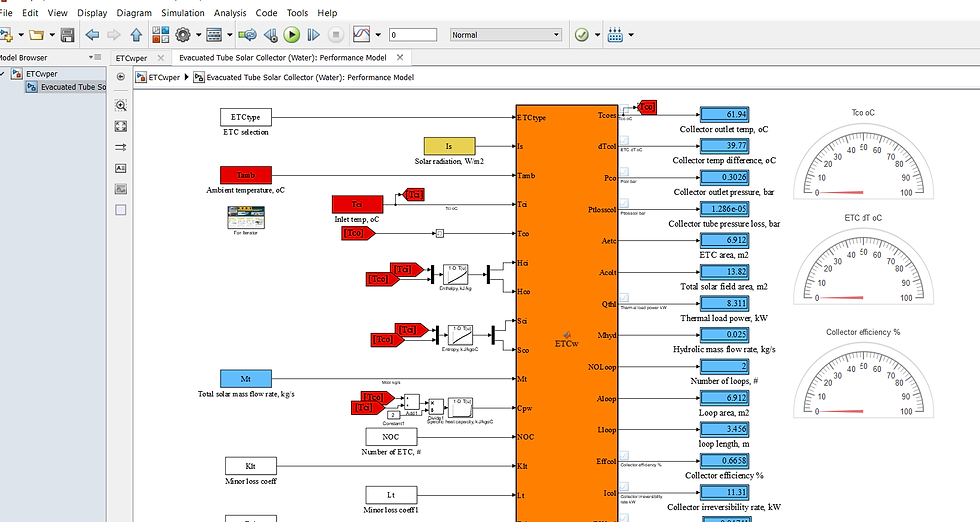Close the Evacuated Tube Solar Collector tab

(x=400, y=57)
